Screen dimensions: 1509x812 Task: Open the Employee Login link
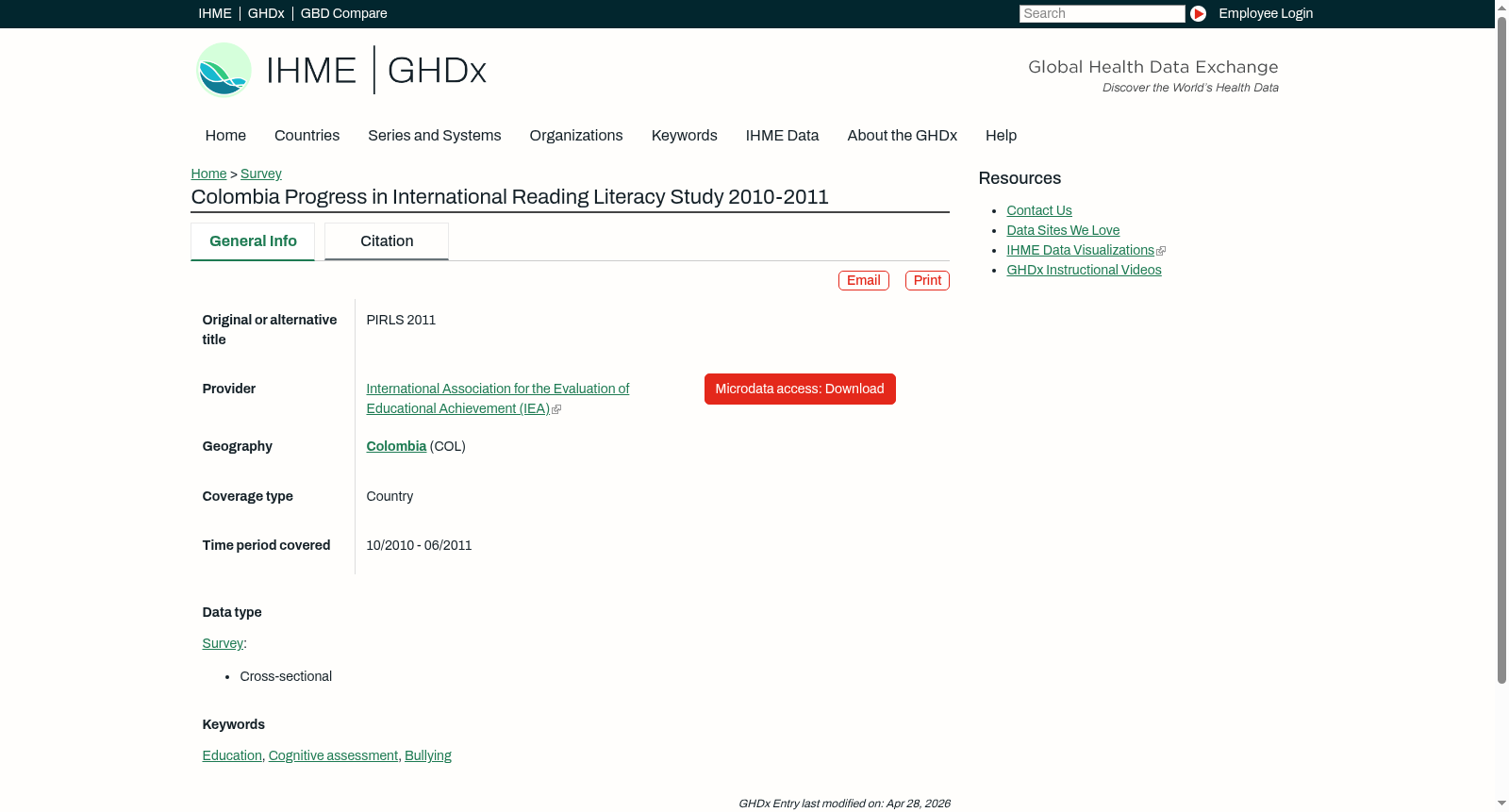point(1266,13)
